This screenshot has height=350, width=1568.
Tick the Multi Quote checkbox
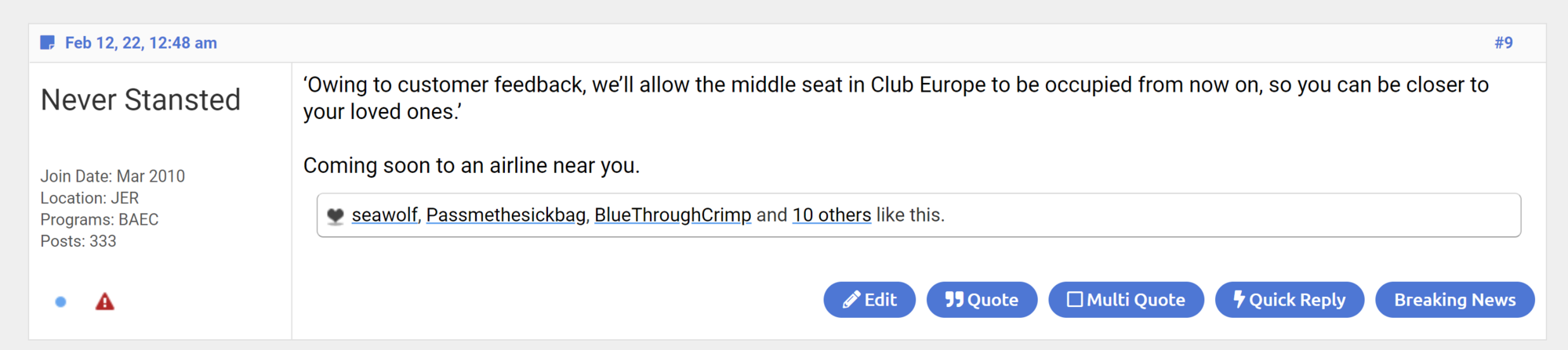1075,300
